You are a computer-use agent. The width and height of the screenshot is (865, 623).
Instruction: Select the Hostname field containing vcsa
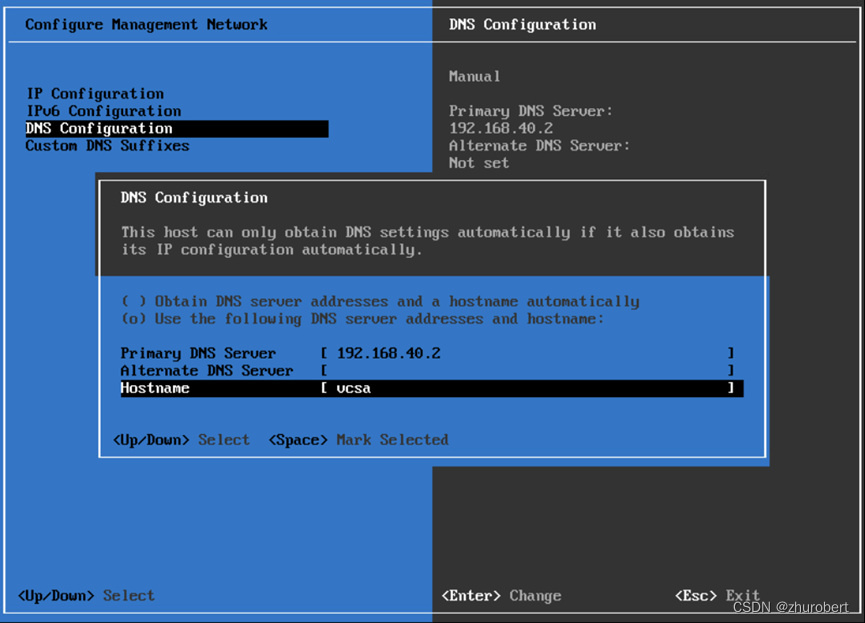coord(430,388)
